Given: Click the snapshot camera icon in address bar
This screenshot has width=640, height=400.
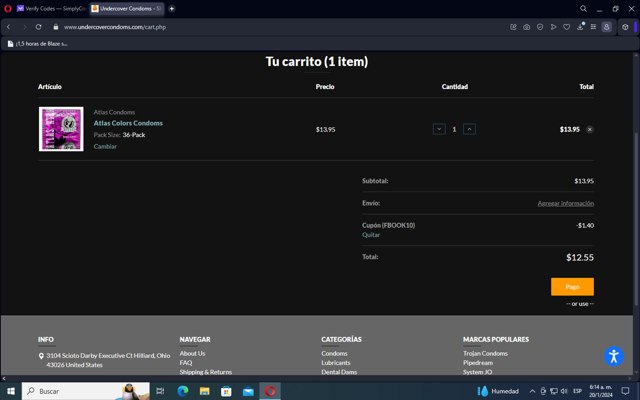Looking at the screenshot, I should coord(527,27).
